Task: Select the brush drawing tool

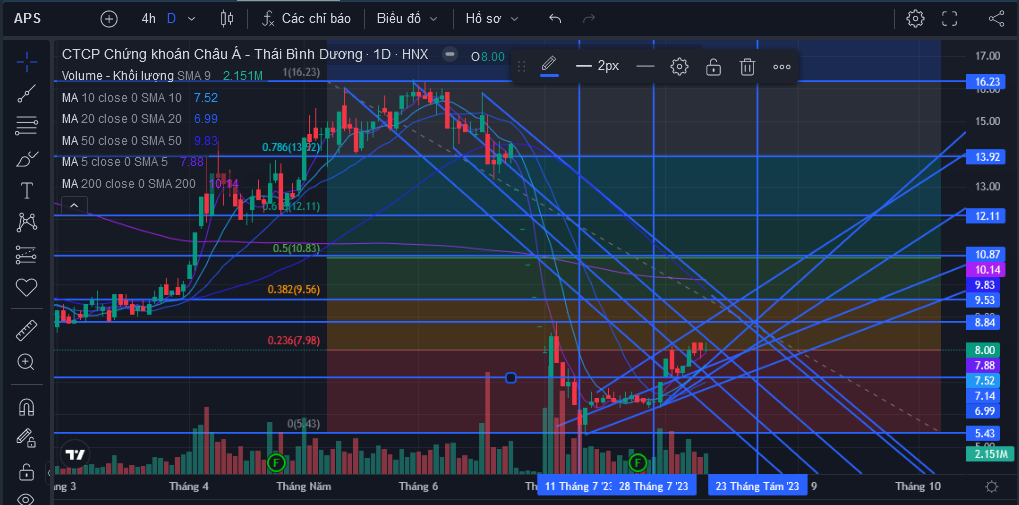Action: click(x=27, y=158)
